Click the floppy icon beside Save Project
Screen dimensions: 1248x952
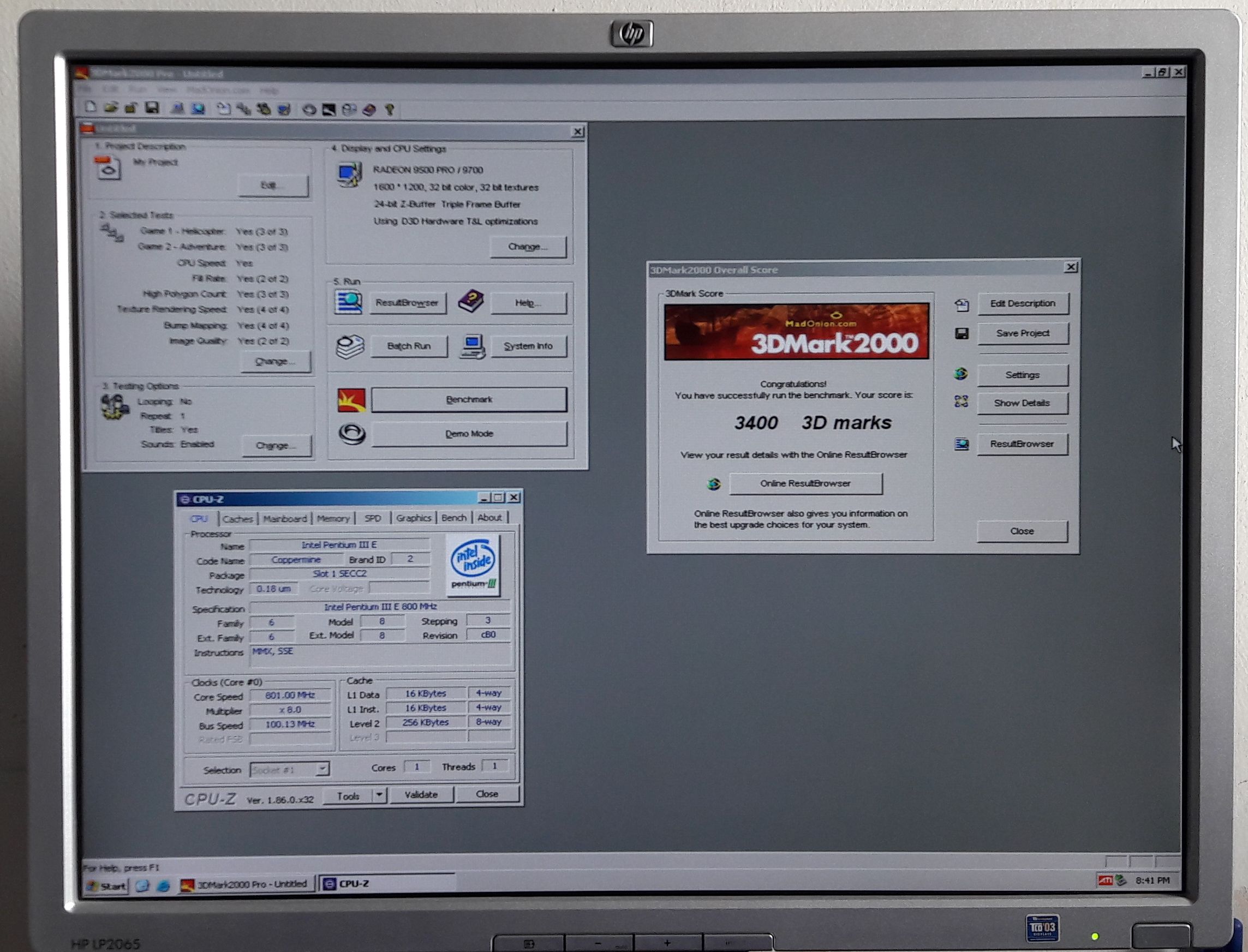(x=962, y=334)
